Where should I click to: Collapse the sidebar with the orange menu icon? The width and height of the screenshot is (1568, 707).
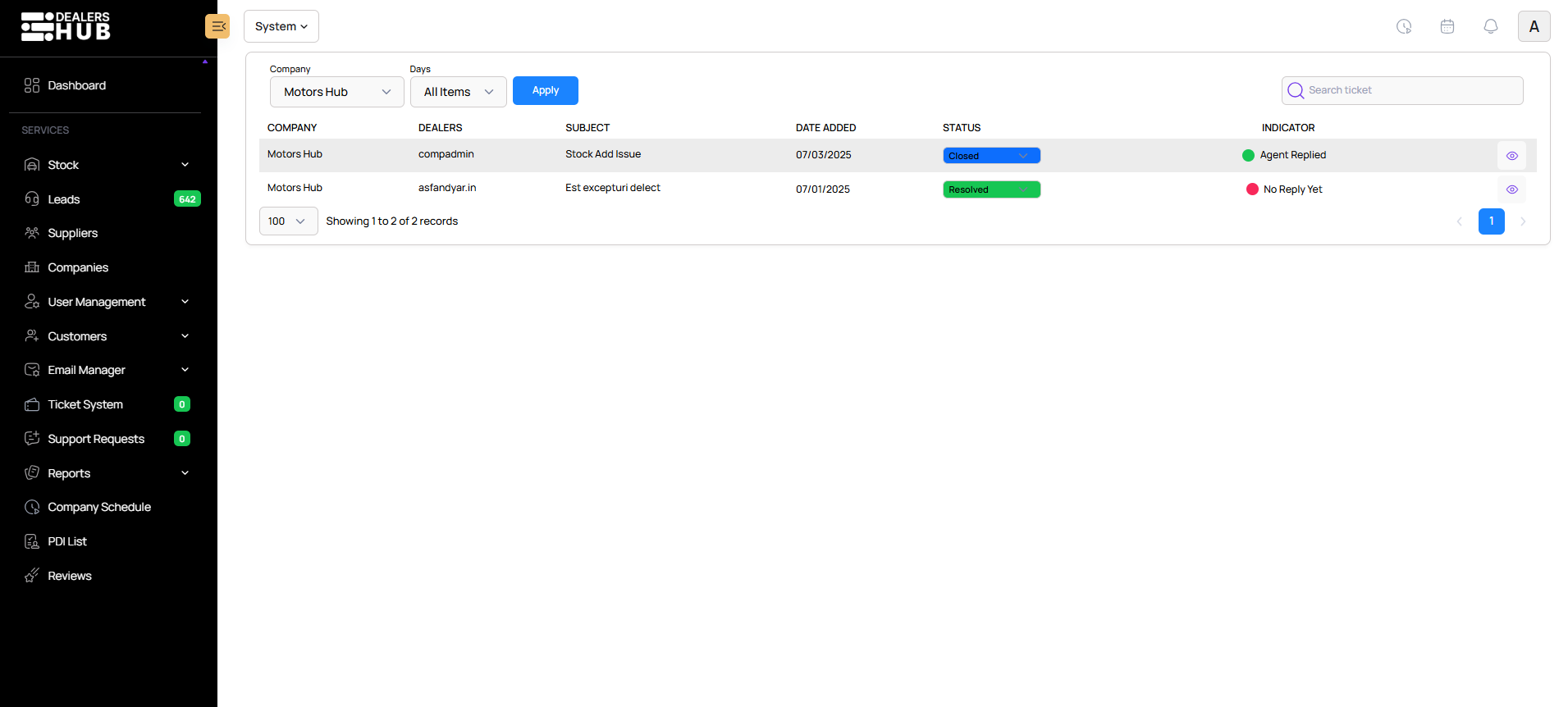(217, 26)
